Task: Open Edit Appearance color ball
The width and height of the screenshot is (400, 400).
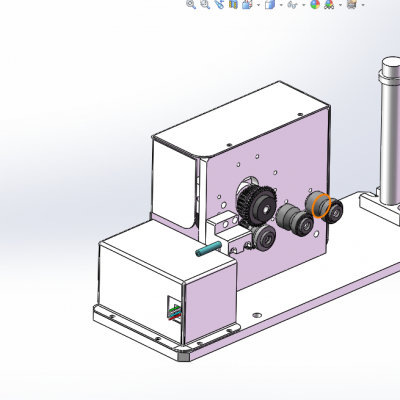Action: coord(315,4)
